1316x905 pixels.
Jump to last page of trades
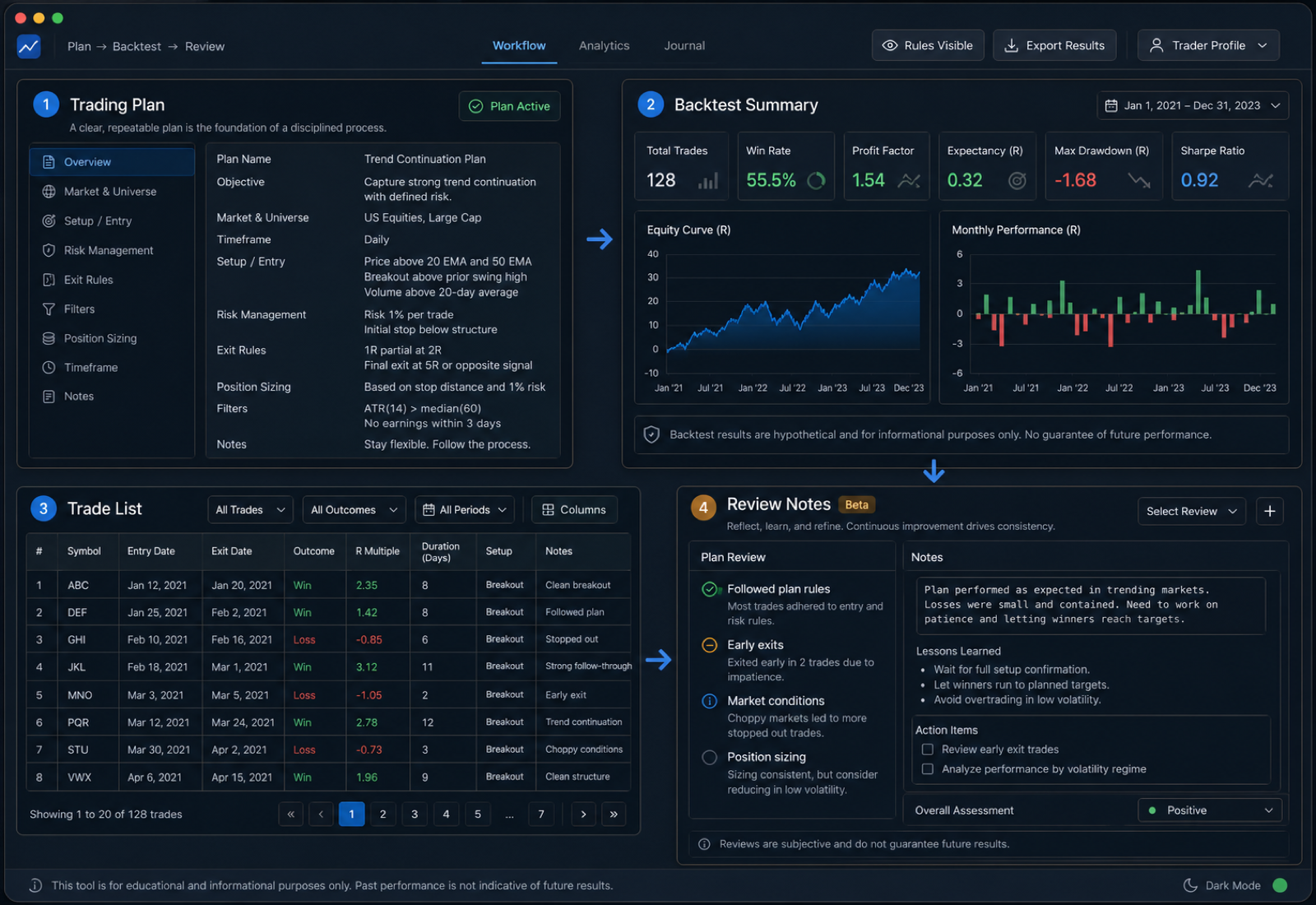(x=614, y=814)
